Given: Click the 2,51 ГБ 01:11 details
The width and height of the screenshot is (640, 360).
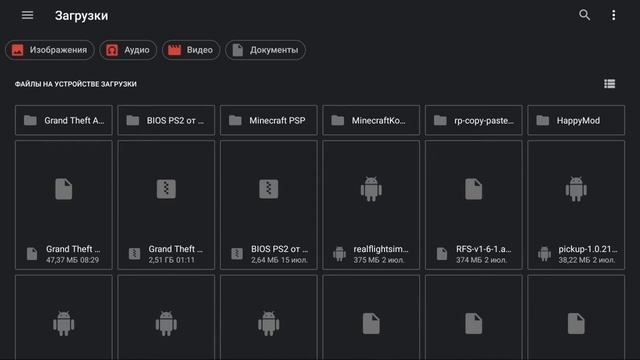Looking at the screenshot, I should 171,260.
